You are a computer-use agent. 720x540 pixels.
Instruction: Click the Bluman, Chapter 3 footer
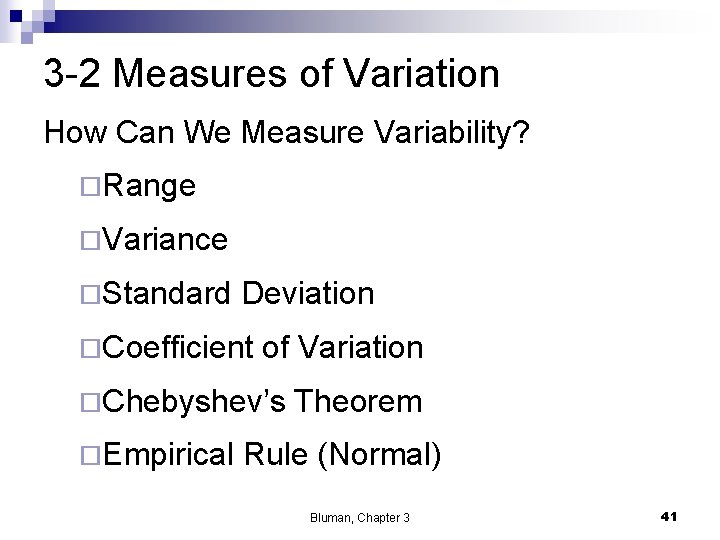pyautogui.click(x=360, y=518)
